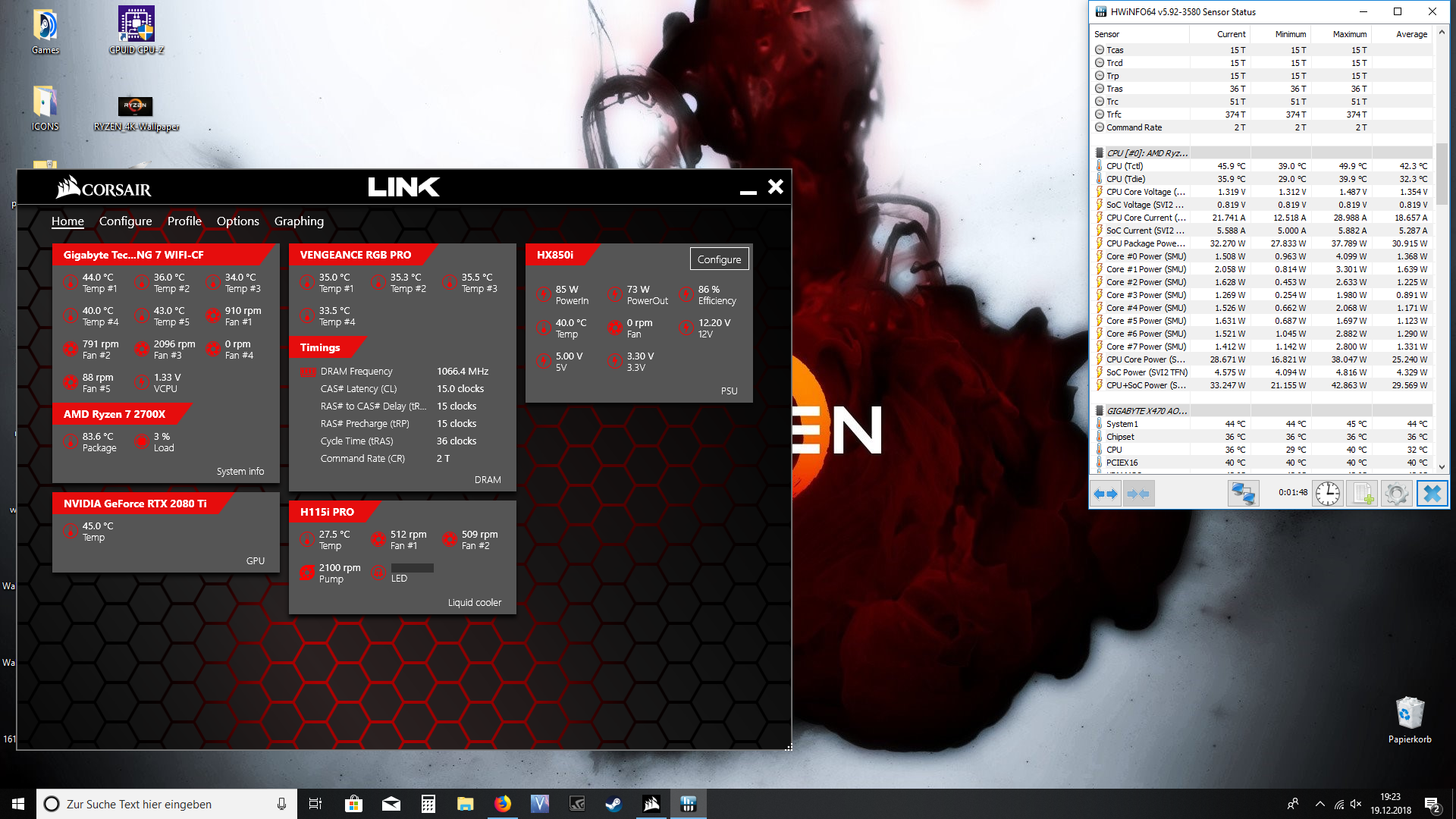1456x819 pixels.
Task: Click HWiNFO shrink columns arrows button
Action: coord(1139,494)
